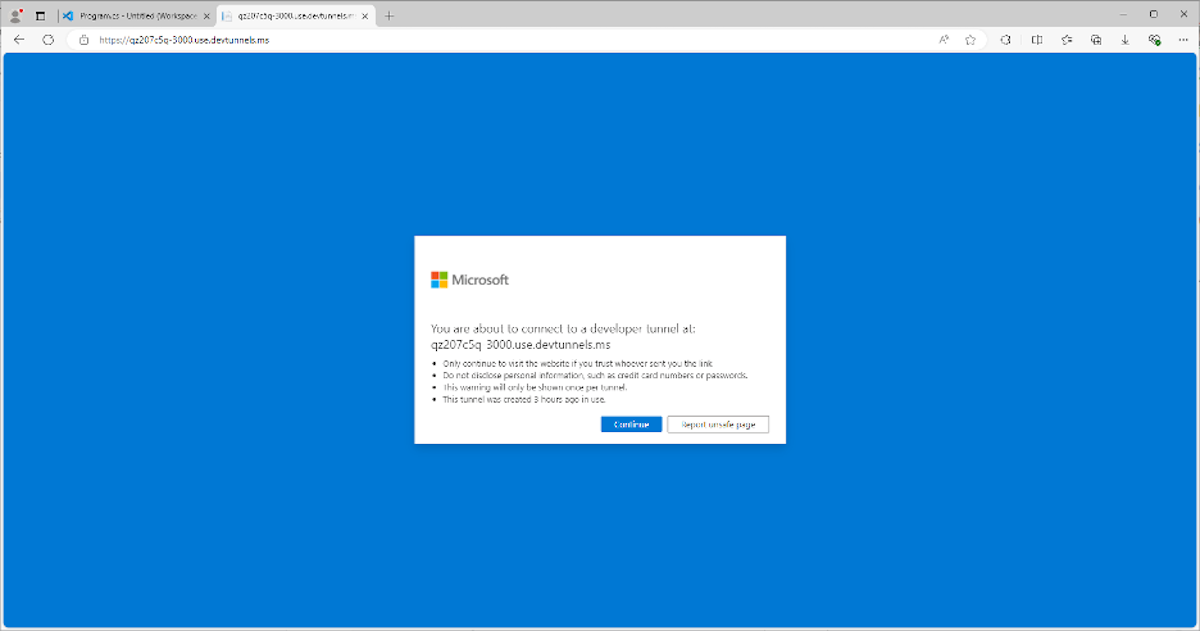This screenshot has width=1200, height=631.
Task: Open a new tab with the plus button
Action: click(x=389, y=15)
